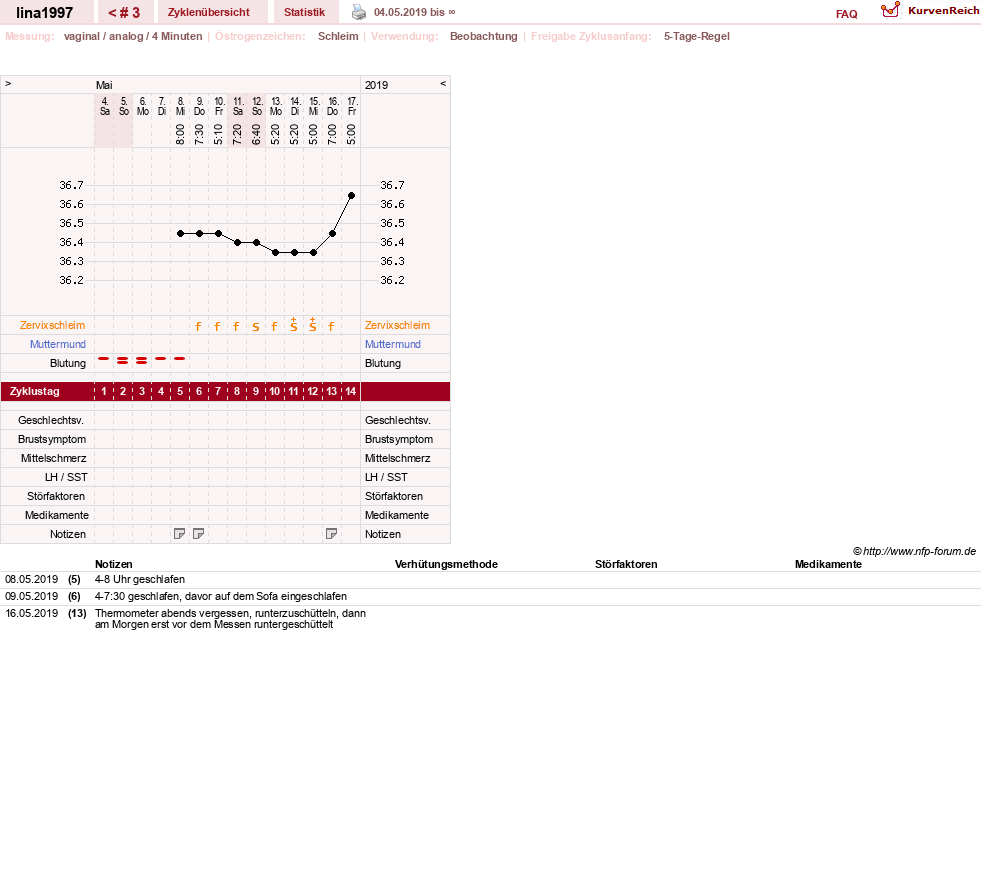The image size is (981, 877).
Task: Open the nfp-forum.de copyright link
Action: point(915,551)
